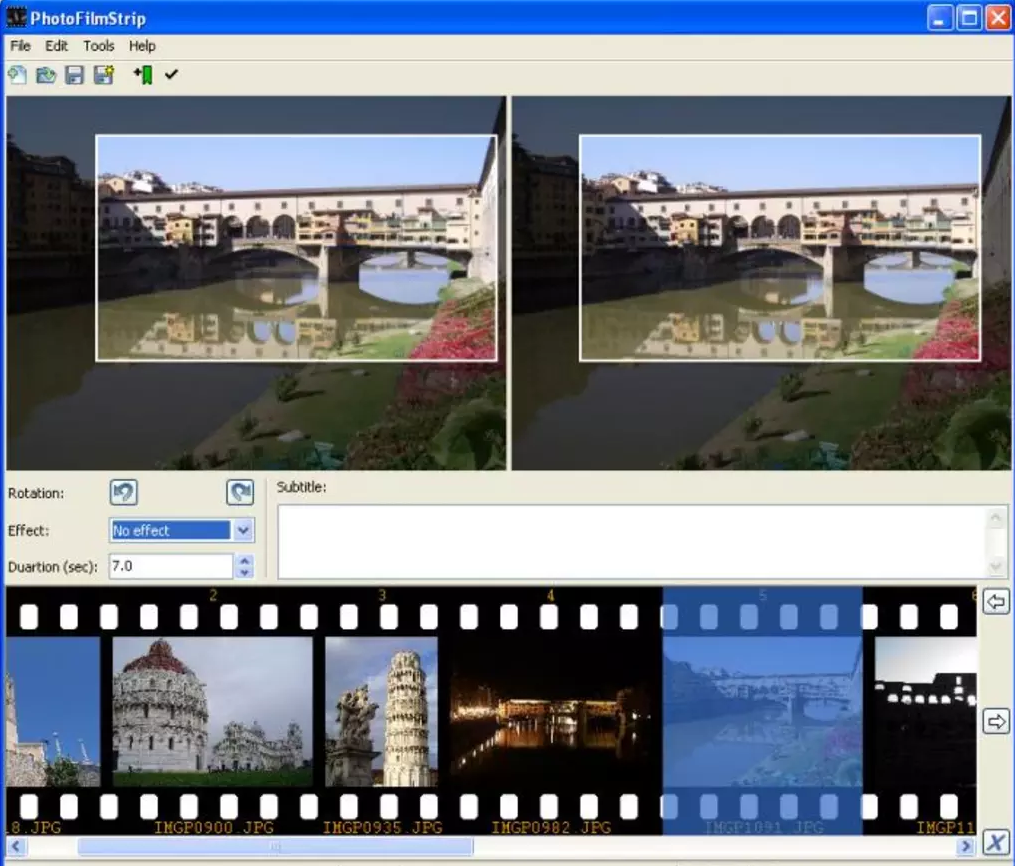1015x866 pixels.
Task: Open the Tools menu
Action: [x=99, y=46]
